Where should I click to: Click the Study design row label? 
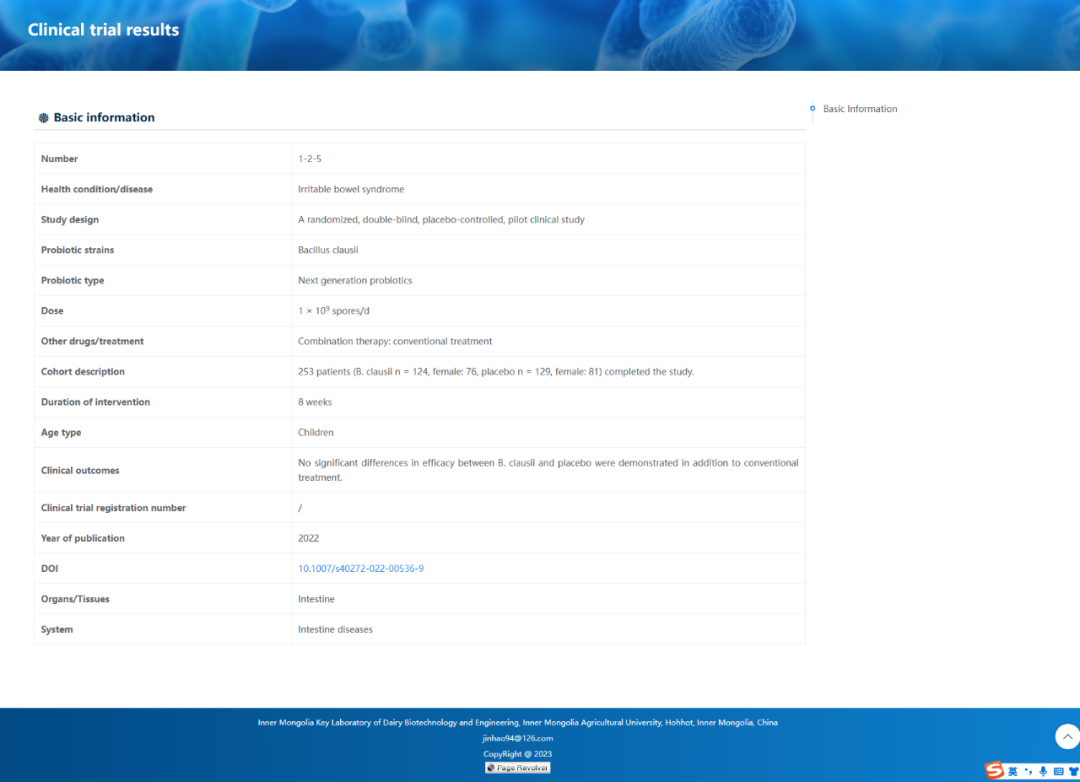(70, 219)
